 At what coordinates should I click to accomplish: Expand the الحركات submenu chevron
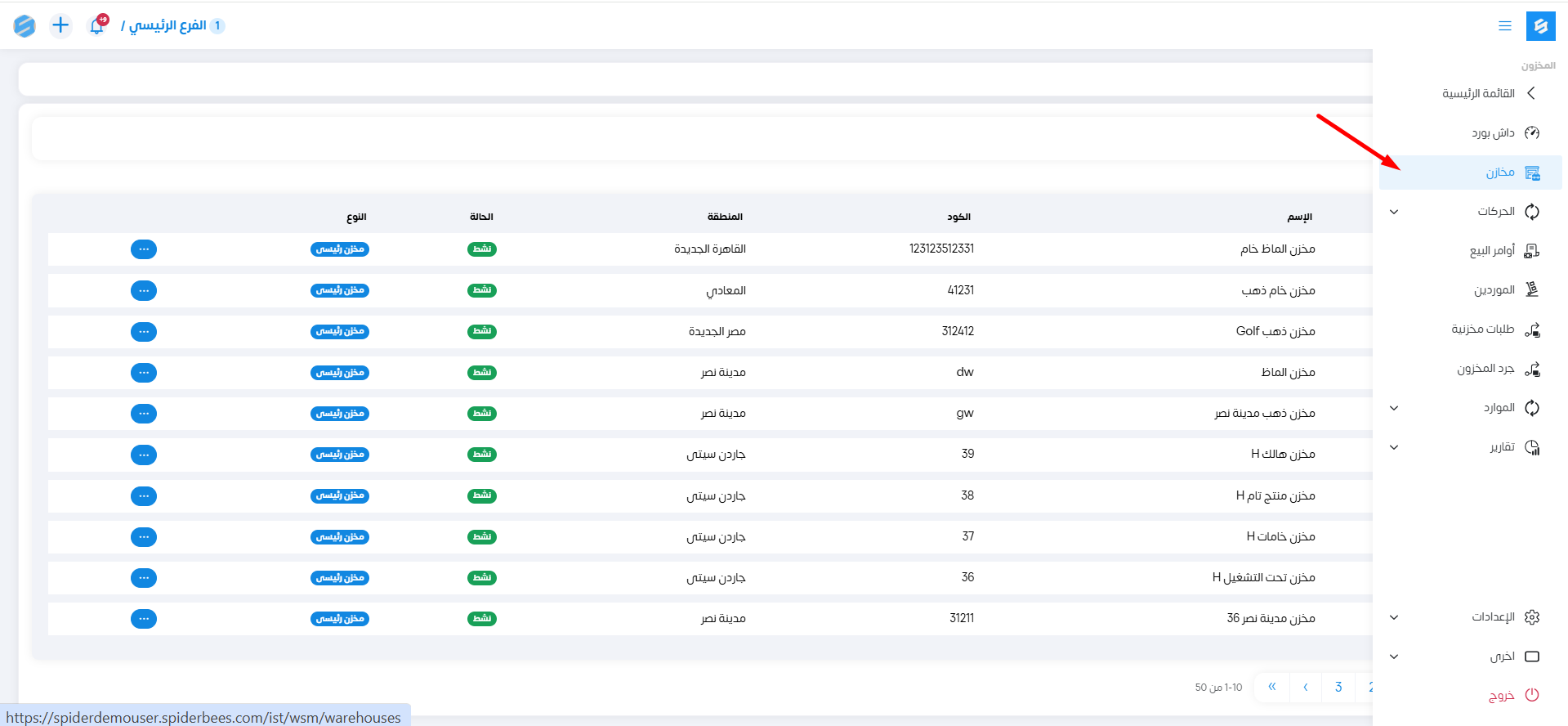pos(1394,212)
